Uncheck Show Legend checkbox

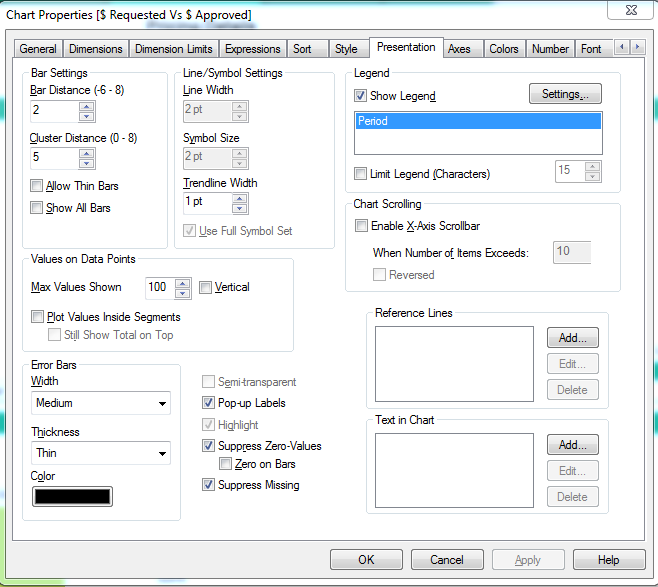360,96
